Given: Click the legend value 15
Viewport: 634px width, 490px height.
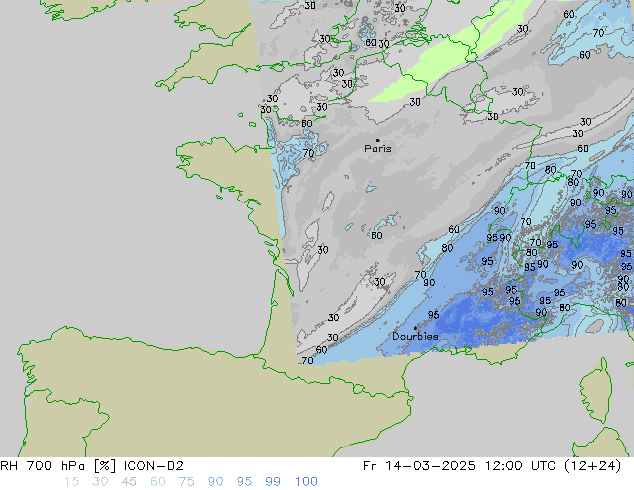Looking at the screenshot, I should pos(71,482).
